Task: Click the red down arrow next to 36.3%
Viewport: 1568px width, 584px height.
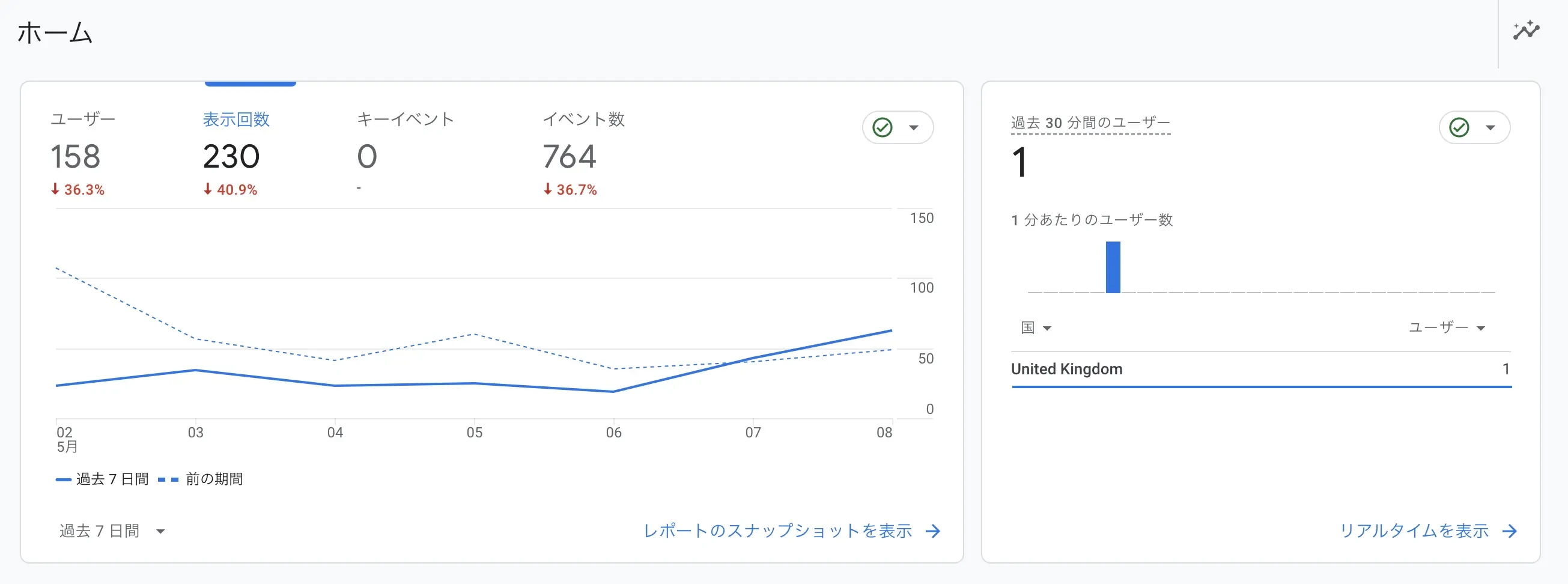Action: [56, 189]
